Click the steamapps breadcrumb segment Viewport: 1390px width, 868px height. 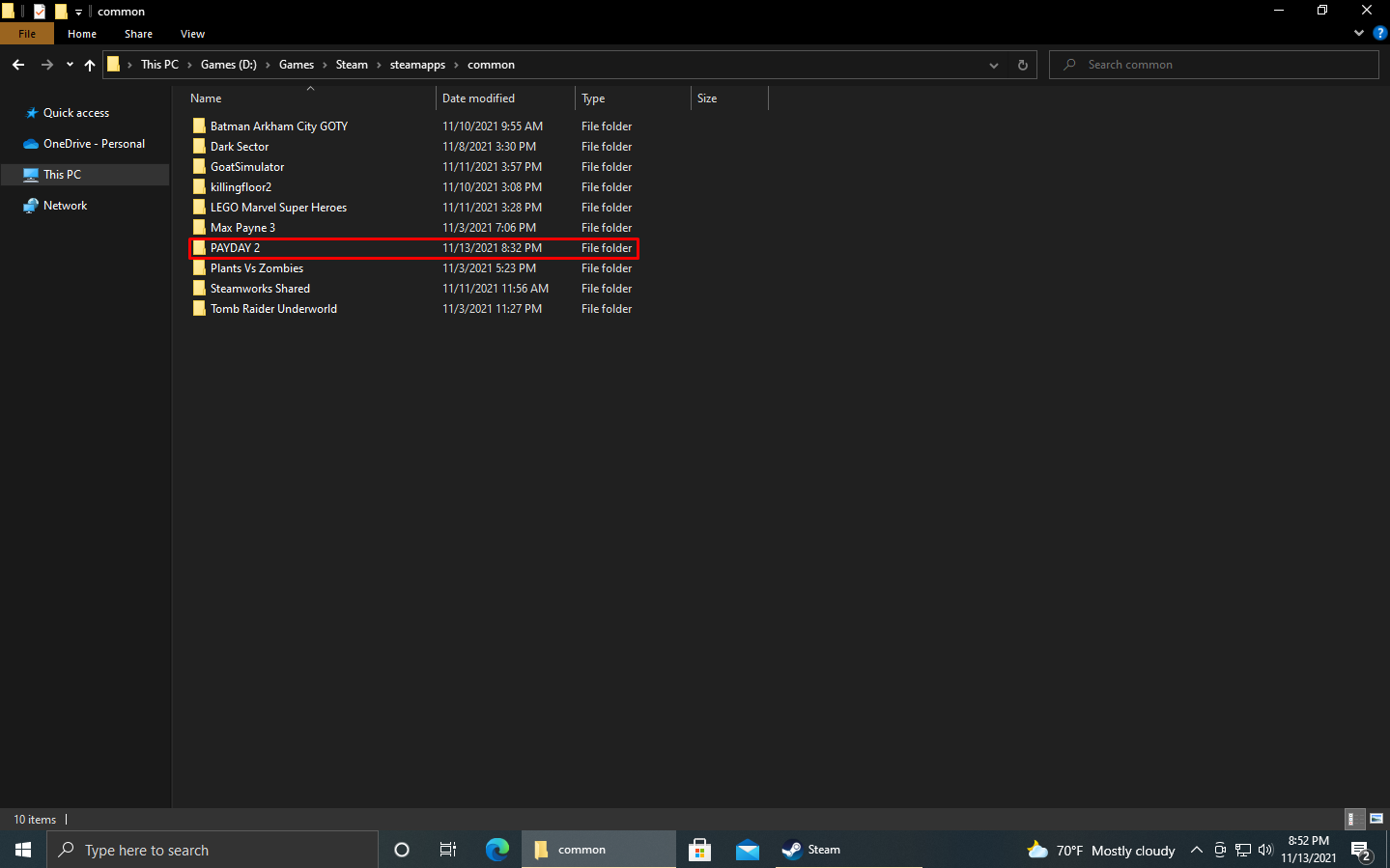pos(417,65)
